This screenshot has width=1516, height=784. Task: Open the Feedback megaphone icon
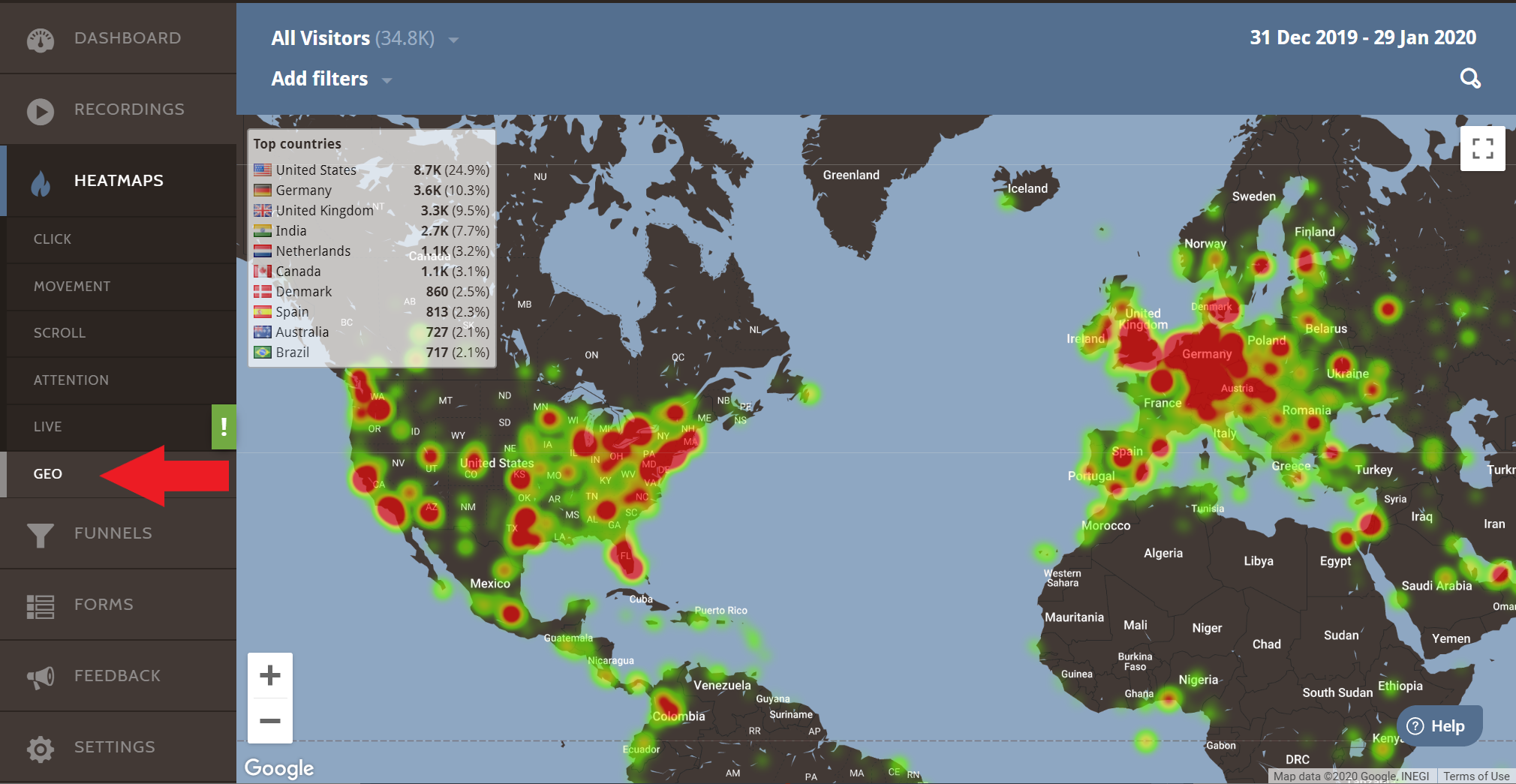tap(40, 676)
